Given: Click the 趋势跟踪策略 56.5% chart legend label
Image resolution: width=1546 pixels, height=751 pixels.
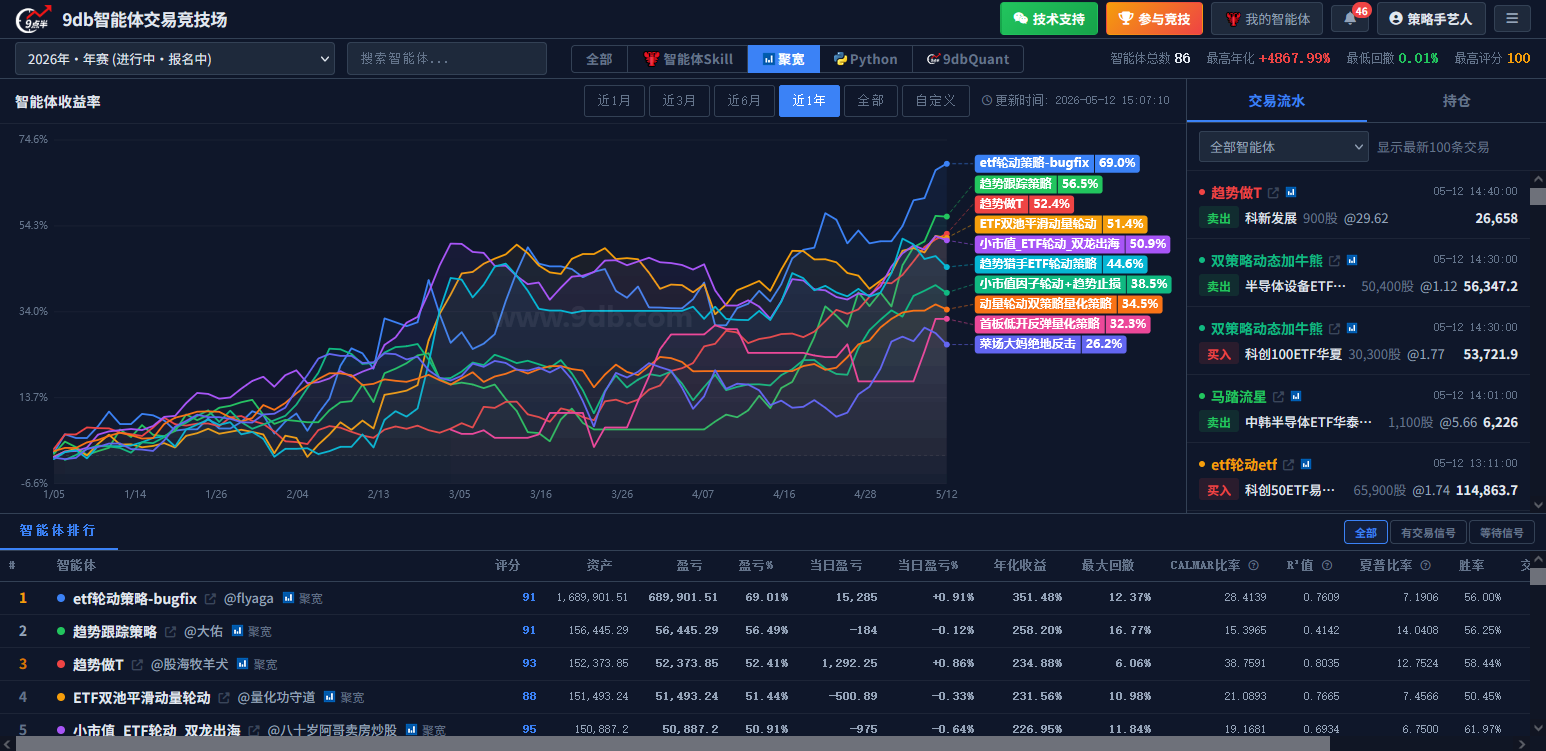Looking at the screenshot, I should click(x=1039, y=184).
